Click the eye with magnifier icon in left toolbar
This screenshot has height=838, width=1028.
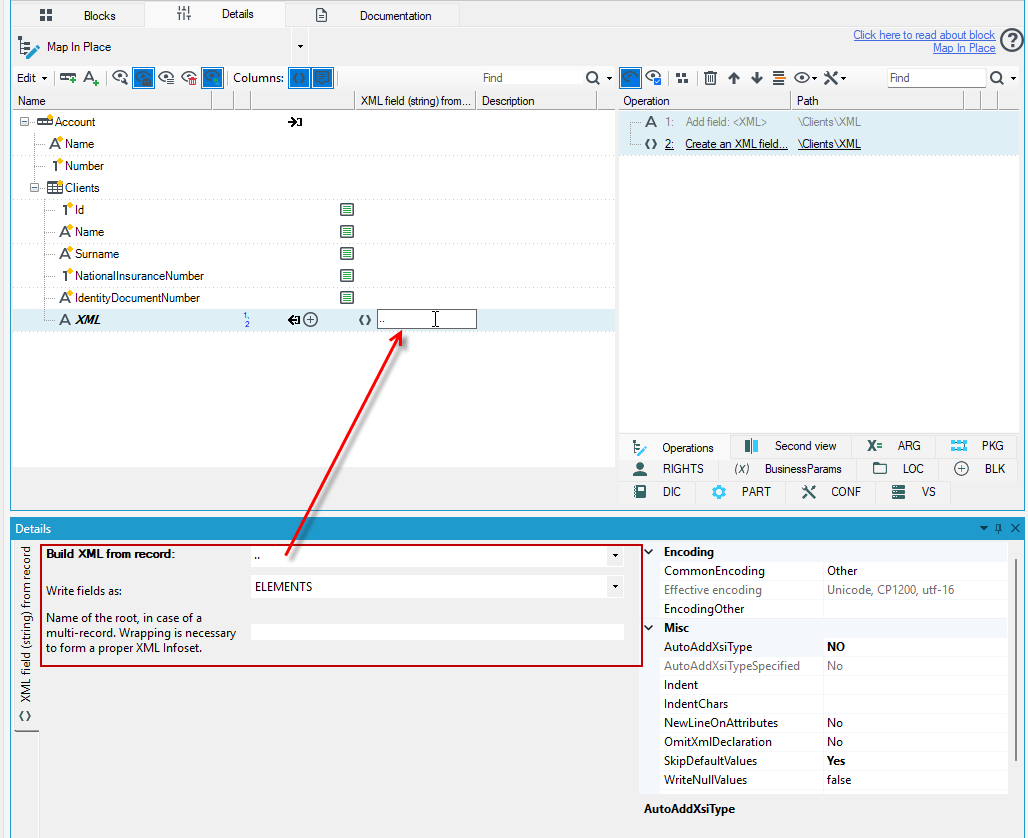click(120, 78)
